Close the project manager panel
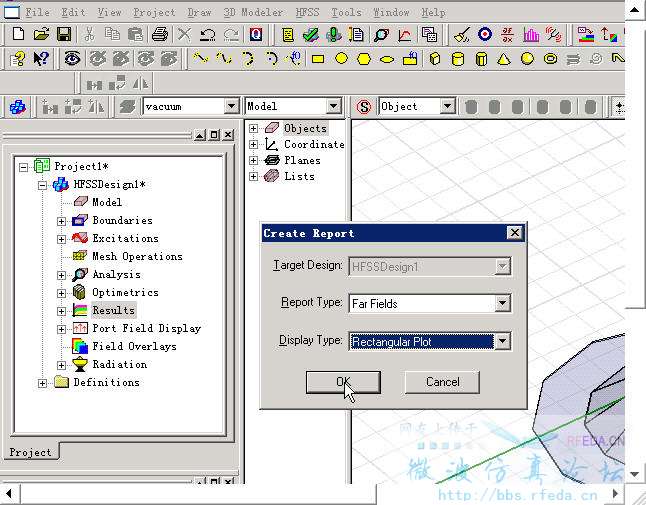 tap(228, 135)
